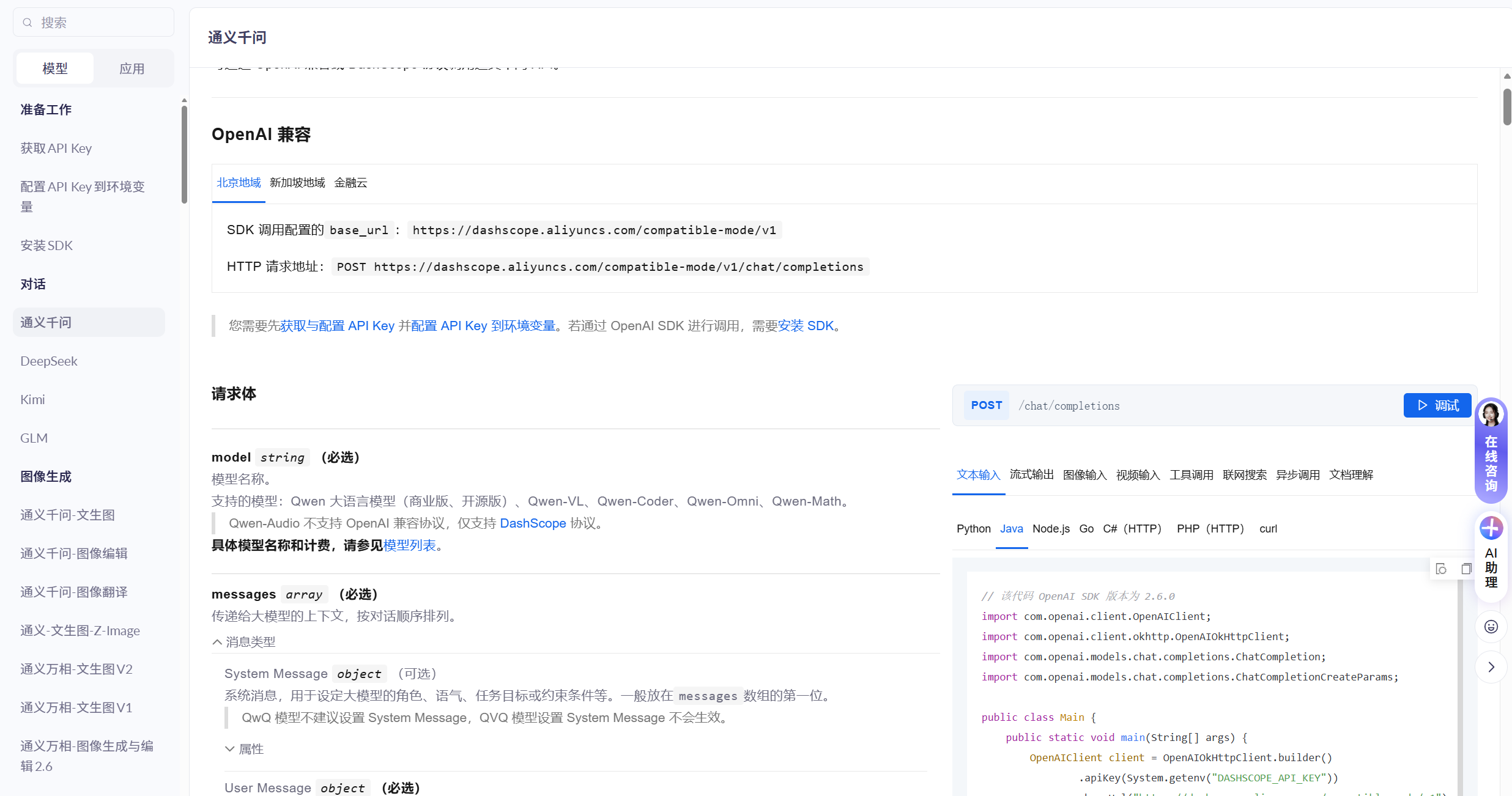Open the 流式输出 tab
1512x796 pixels.
tap(1031, 474)
